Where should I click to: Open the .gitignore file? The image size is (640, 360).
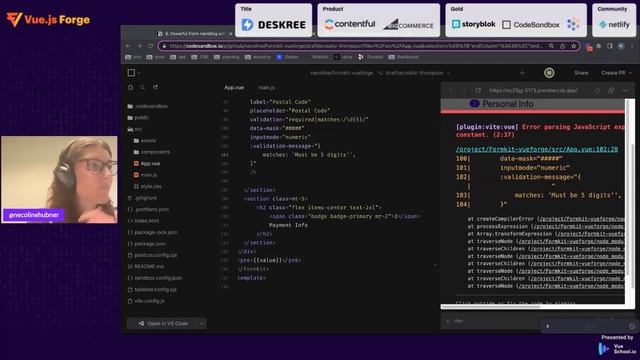(142, 198)
